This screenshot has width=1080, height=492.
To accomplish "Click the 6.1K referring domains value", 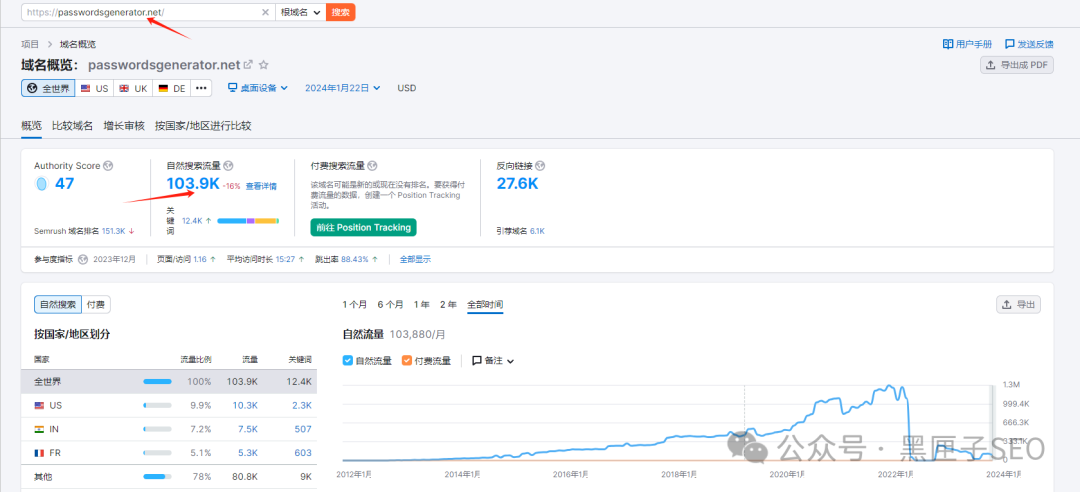I will (537, 231).
